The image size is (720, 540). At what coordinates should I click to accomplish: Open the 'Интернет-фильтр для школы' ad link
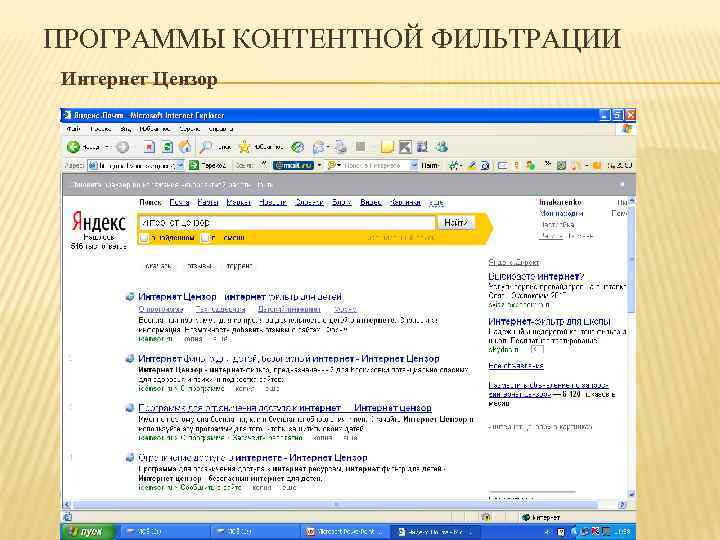click(549, 321)
